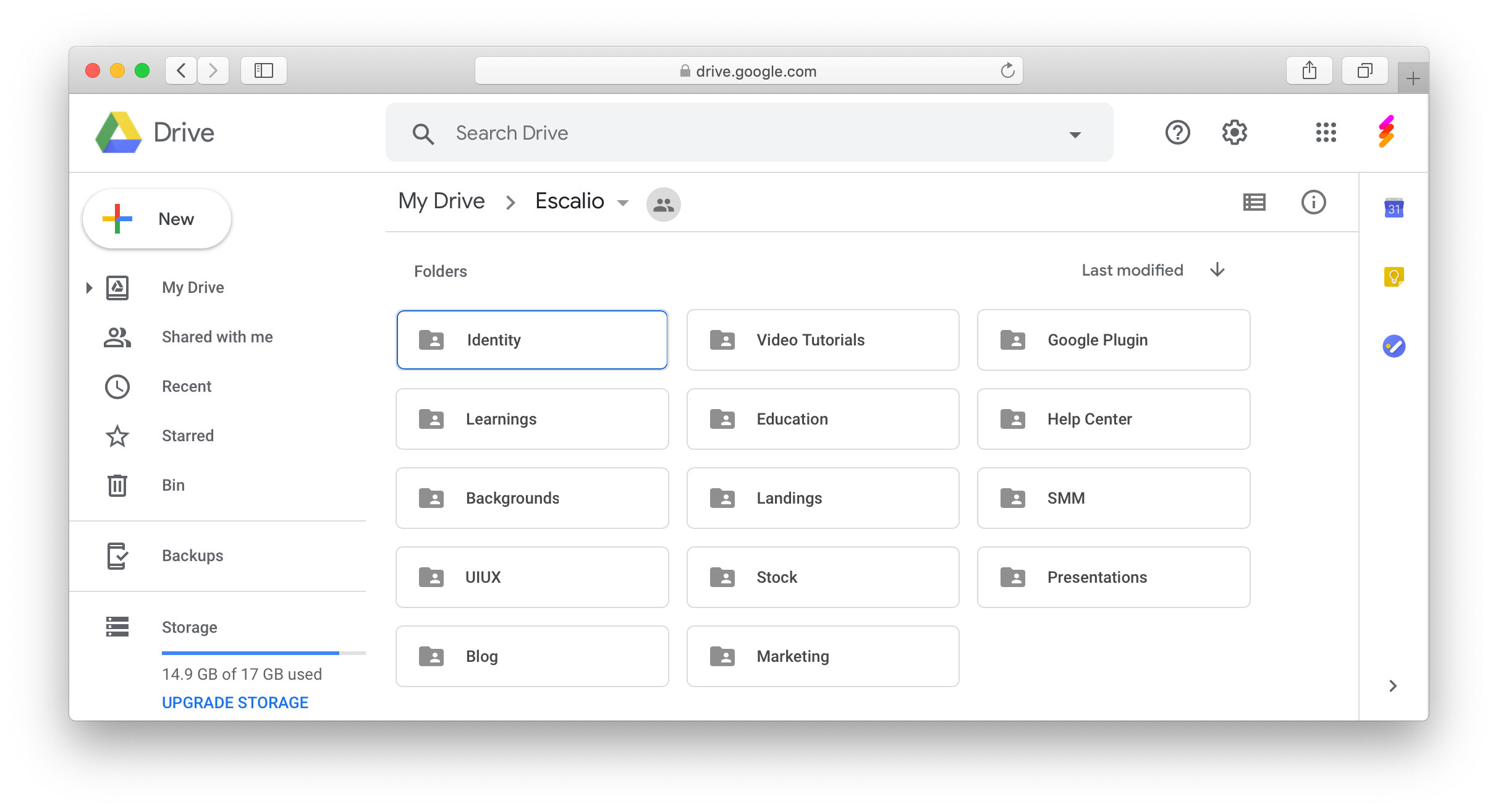
Task: Select the Learnings folder
Action: pos(532,419)
